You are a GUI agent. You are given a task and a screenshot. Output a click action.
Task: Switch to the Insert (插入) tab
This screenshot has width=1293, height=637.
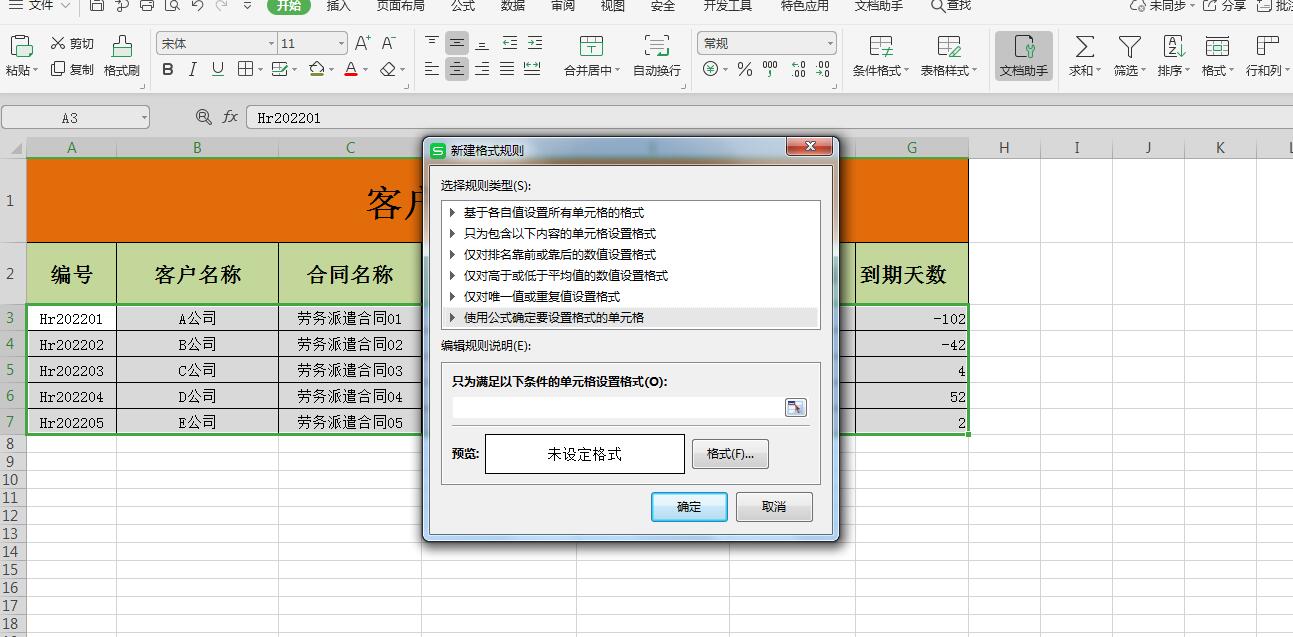pos(339,6)
